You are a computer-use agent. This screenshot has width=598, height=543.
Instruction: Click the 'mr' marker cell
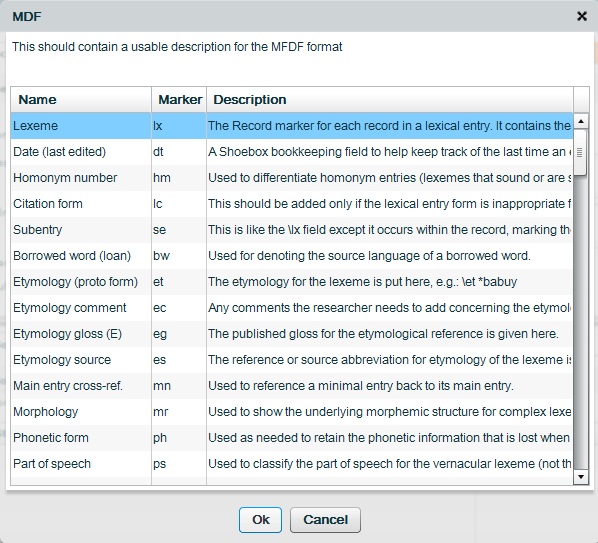click(179, 411)
